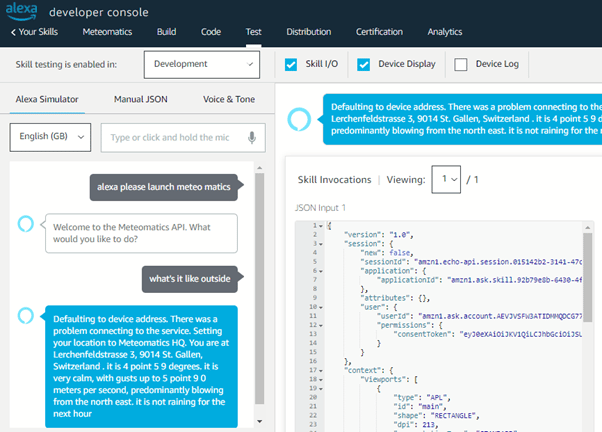Screen dimensions: 602x432
Task: Collapse the "permissions" fold arrow on line 12
Action: (x=321, y=325)
